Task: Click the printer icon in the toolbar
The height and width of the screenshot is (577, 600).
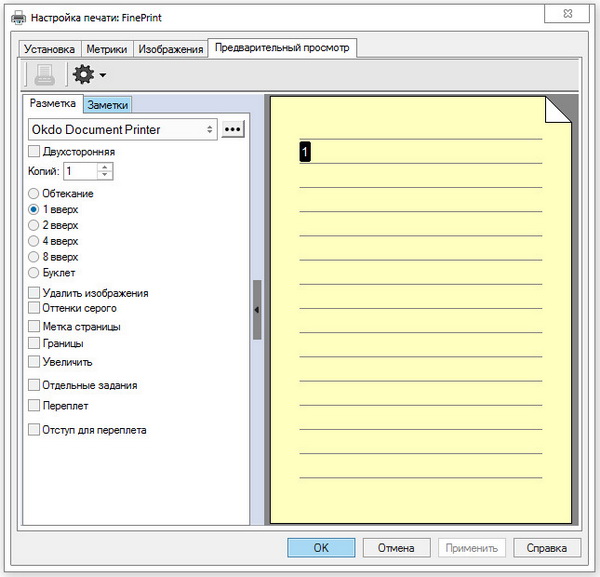Action: [44, 74]
